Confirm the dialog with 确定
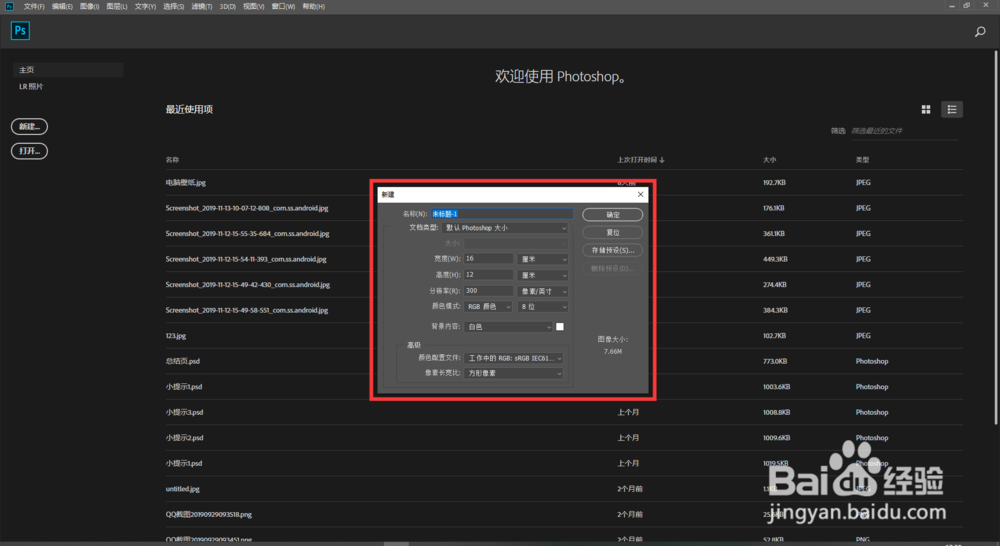This screenshot has width=1000, height=546. pyautogui.click(x=612, y=215)
